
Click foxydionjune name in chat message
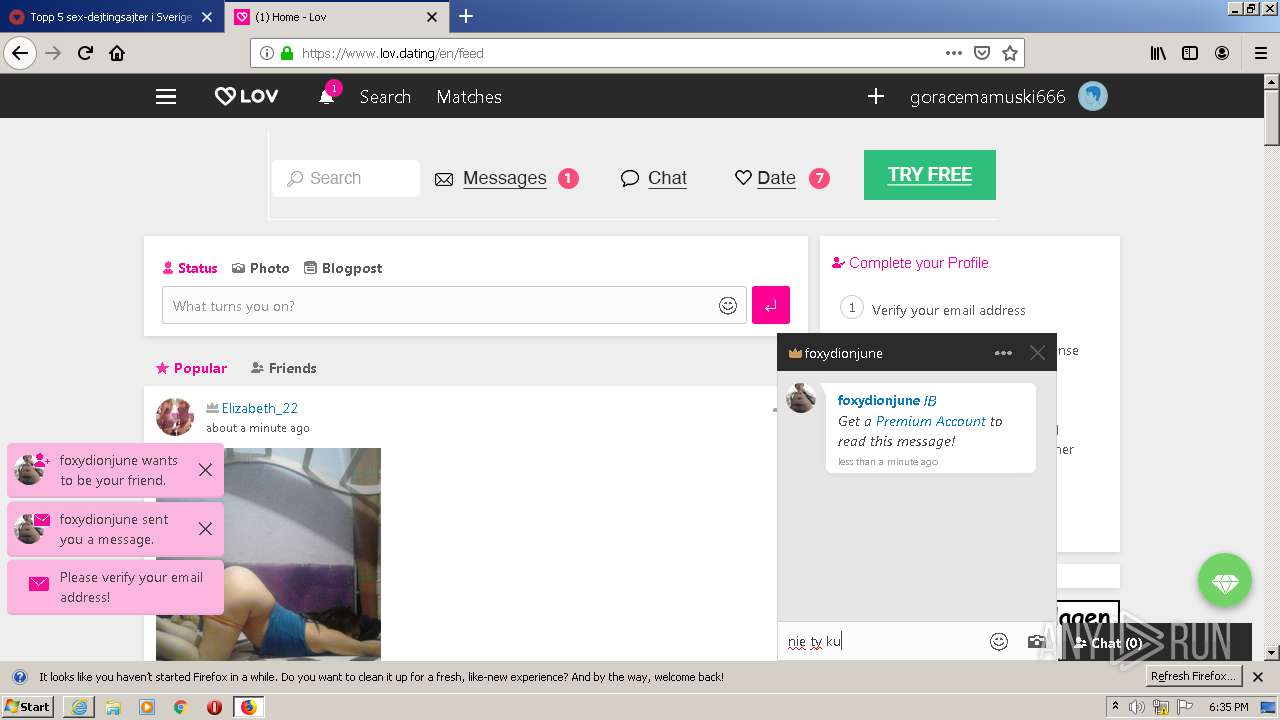(878, 400)
